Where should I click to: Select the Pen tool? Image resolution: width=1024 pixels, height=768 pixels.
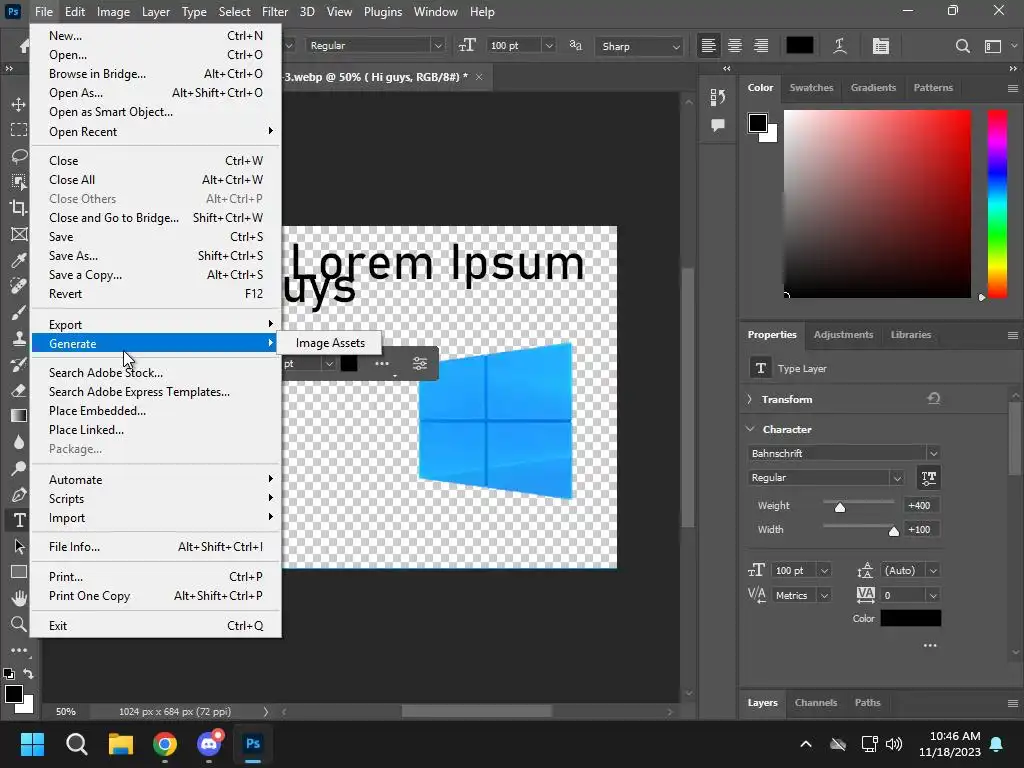pyautogui.click(x=19, y=494)
